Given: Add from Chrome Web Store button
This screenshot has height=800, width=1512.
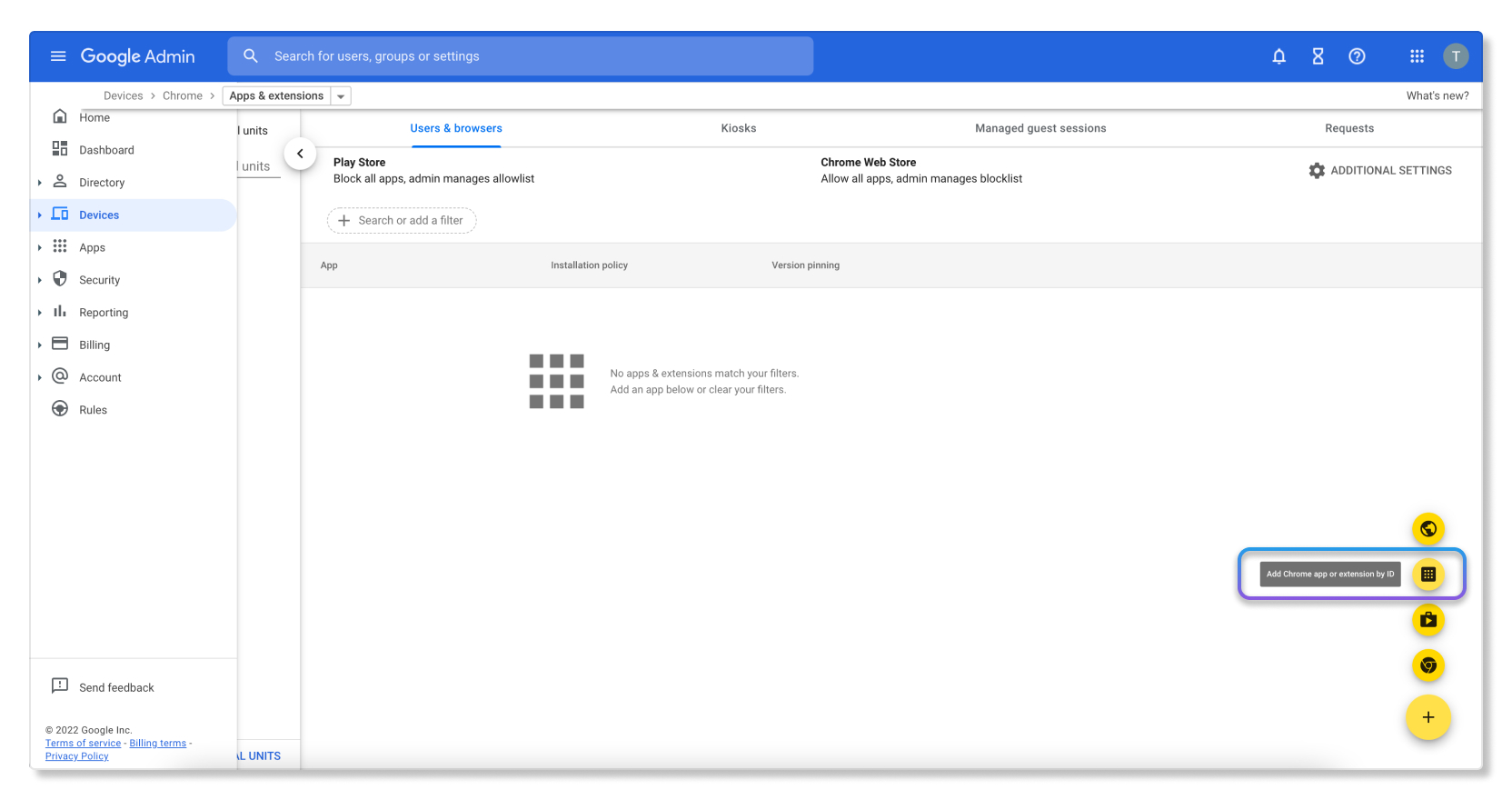Looking at the screenshot, I should (1428, 665).
